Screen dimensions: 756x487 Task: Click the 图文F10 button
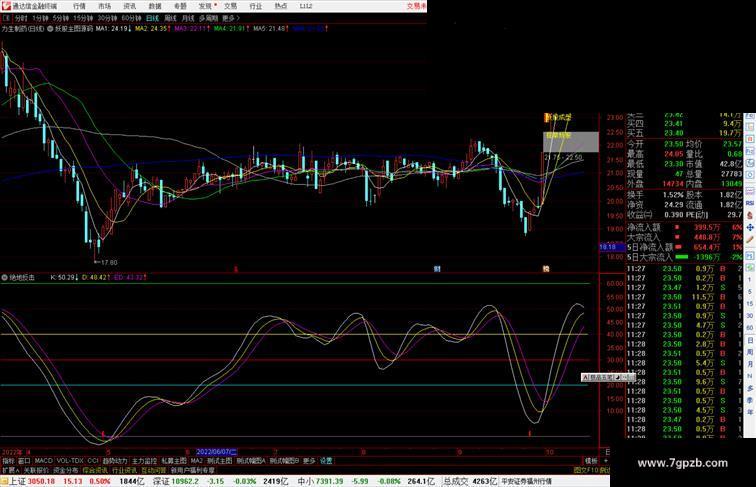586,470
